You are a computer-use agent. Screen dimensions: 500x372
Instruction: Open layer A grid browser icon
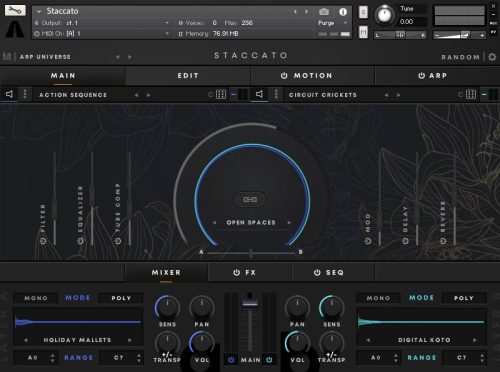(221, 95)
